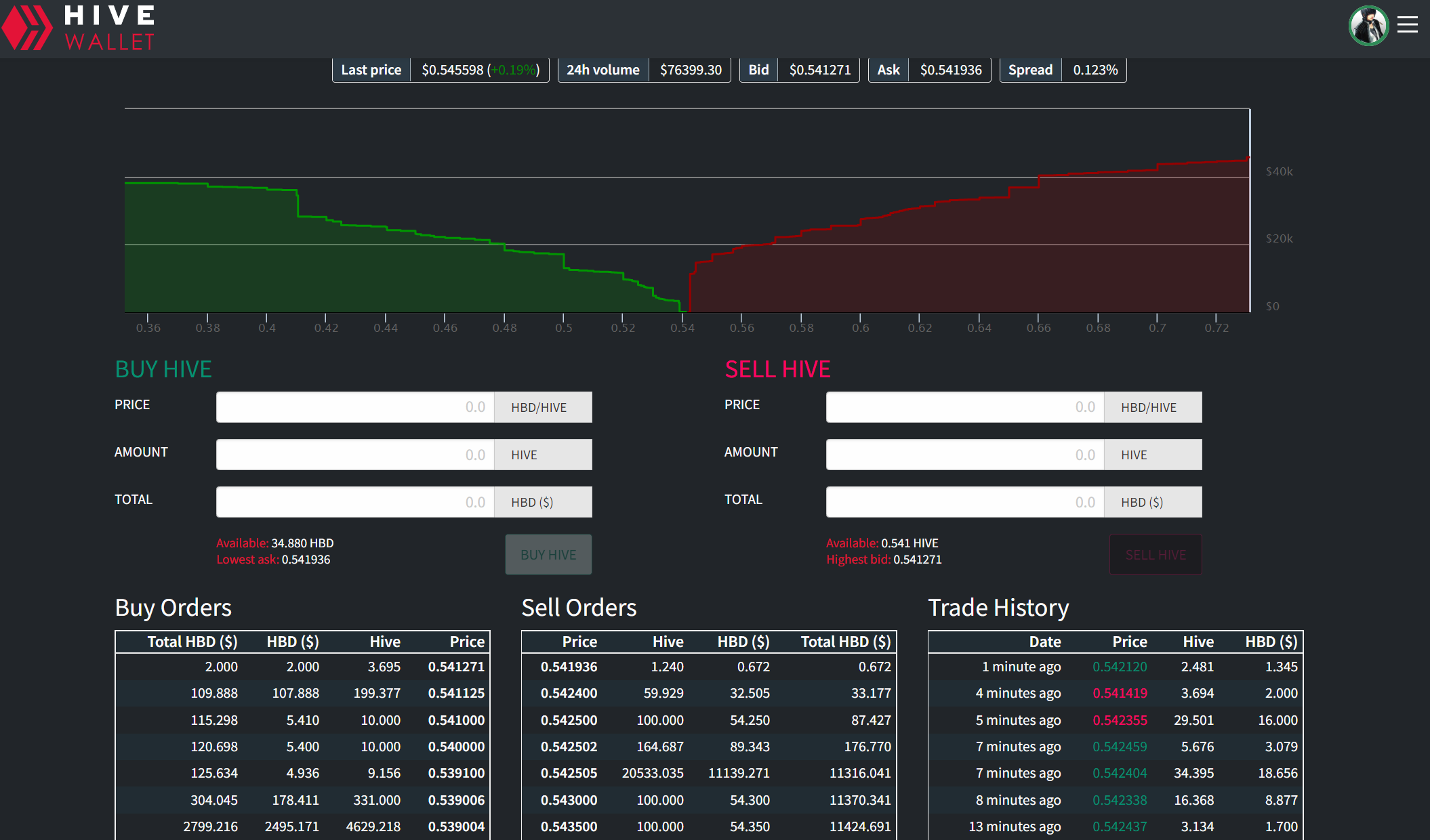Select sell order at price 0.543500
This screenshot has width=1430, height=840.
(709, 826)
